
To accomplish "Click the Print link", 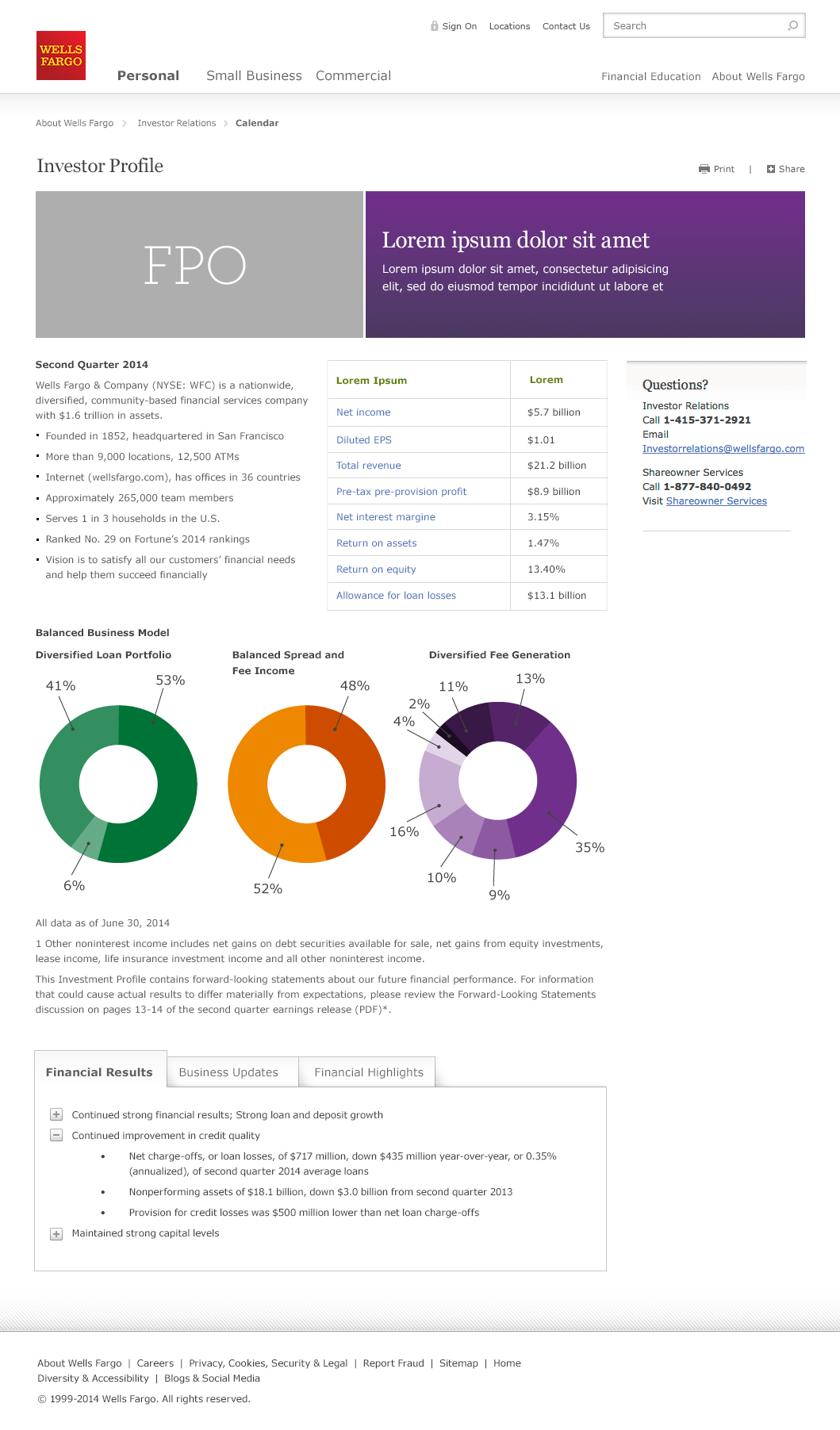I will (724, 169).
